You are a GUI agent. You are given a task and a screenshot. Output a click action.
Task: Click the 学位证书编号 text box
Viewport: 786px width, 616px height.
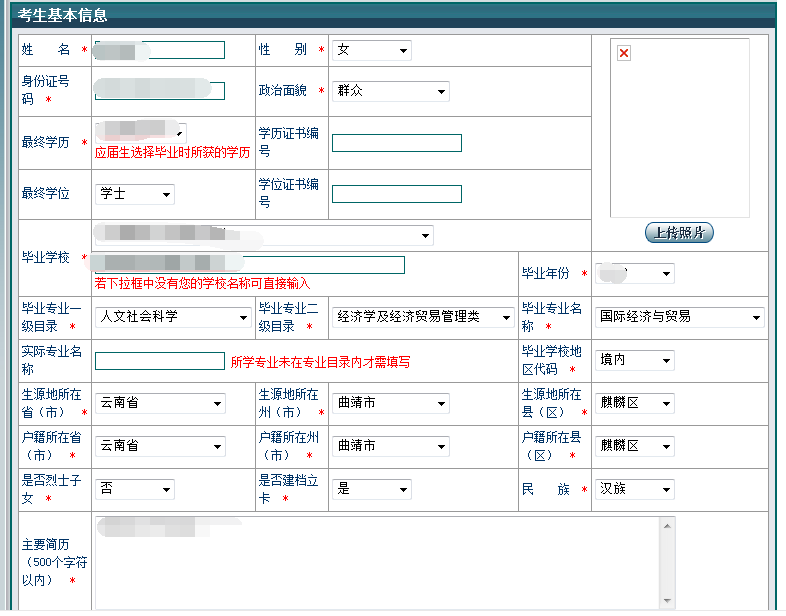pos(396,194)
